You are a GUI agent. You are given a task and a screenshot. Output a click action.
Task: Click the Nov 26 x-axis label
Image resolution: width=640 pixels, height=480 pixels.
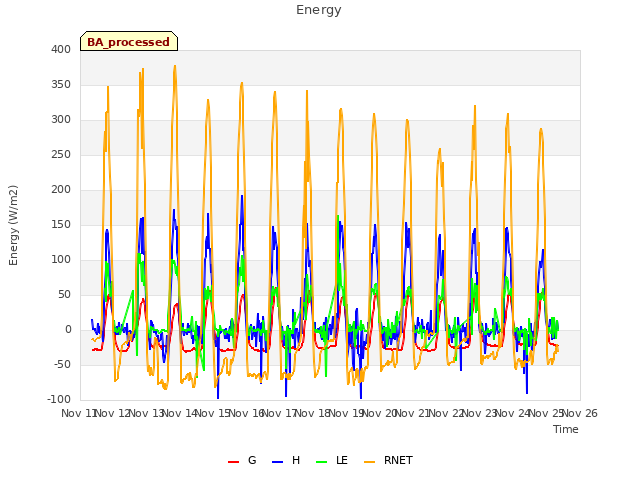(580, 413)
